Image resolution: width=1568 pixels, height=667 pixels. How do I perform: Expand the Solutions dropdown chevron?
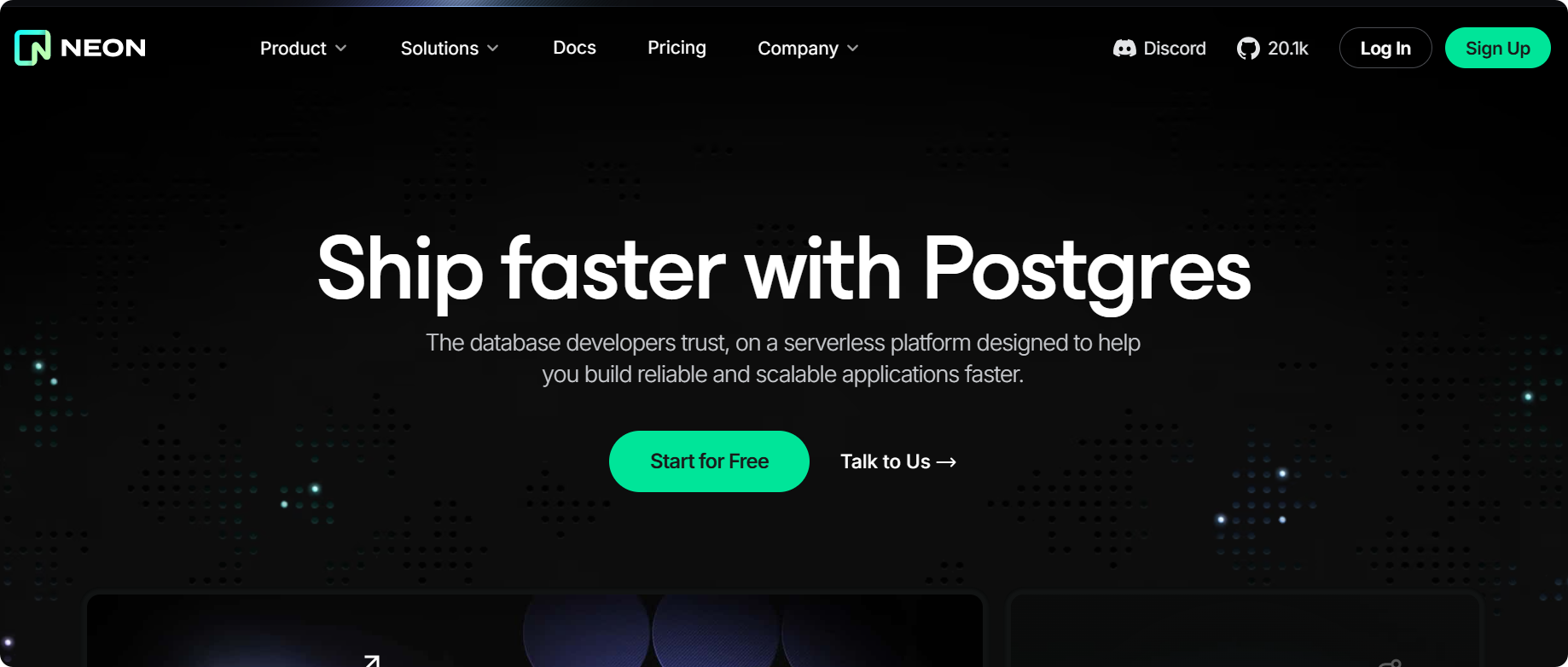tap(493, 49)
